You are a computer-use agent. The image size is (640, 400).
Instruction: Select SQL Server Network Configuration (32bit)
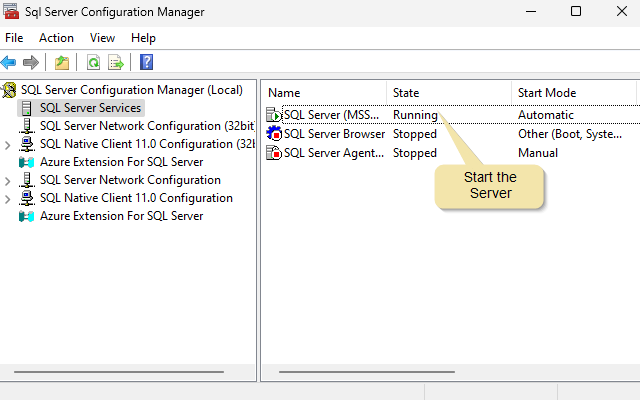[147, 126]
